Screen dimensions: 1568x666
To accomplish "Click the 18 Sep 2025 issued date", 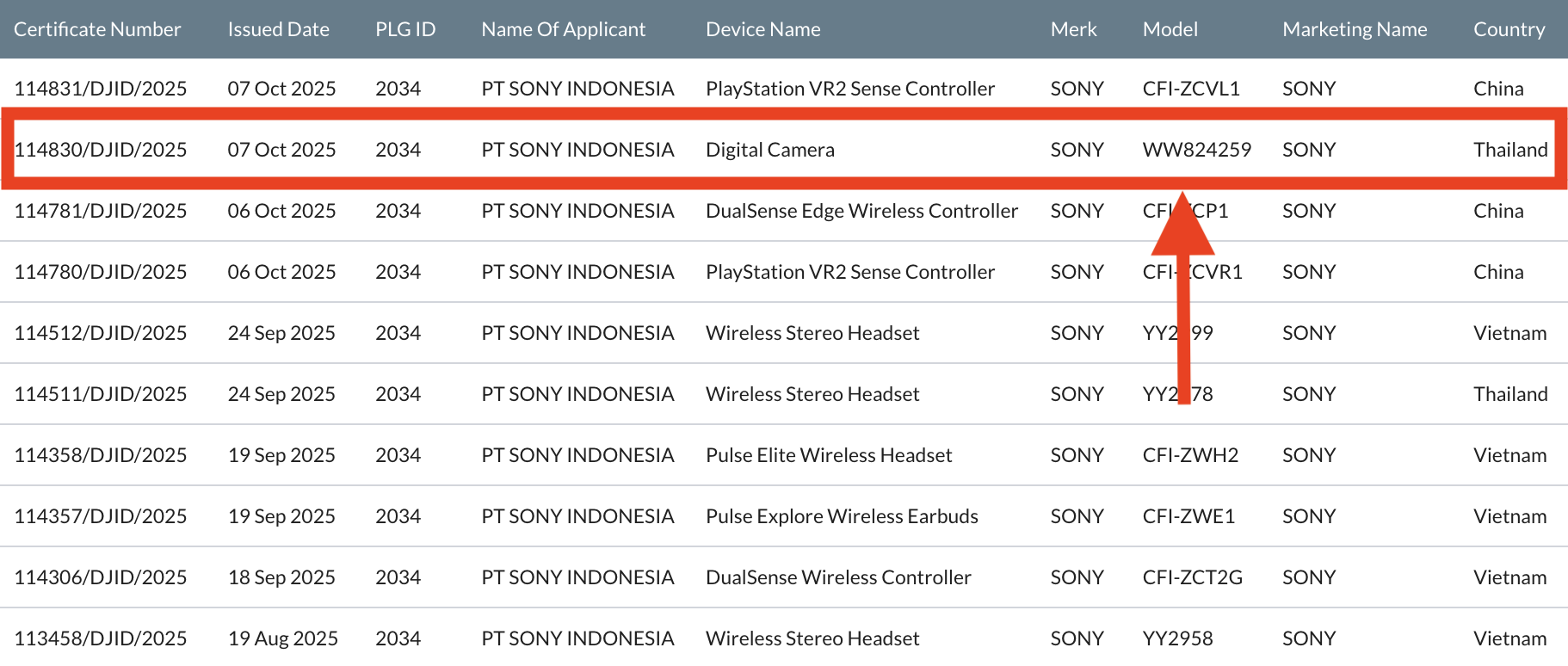I will (x=281, y=577).
